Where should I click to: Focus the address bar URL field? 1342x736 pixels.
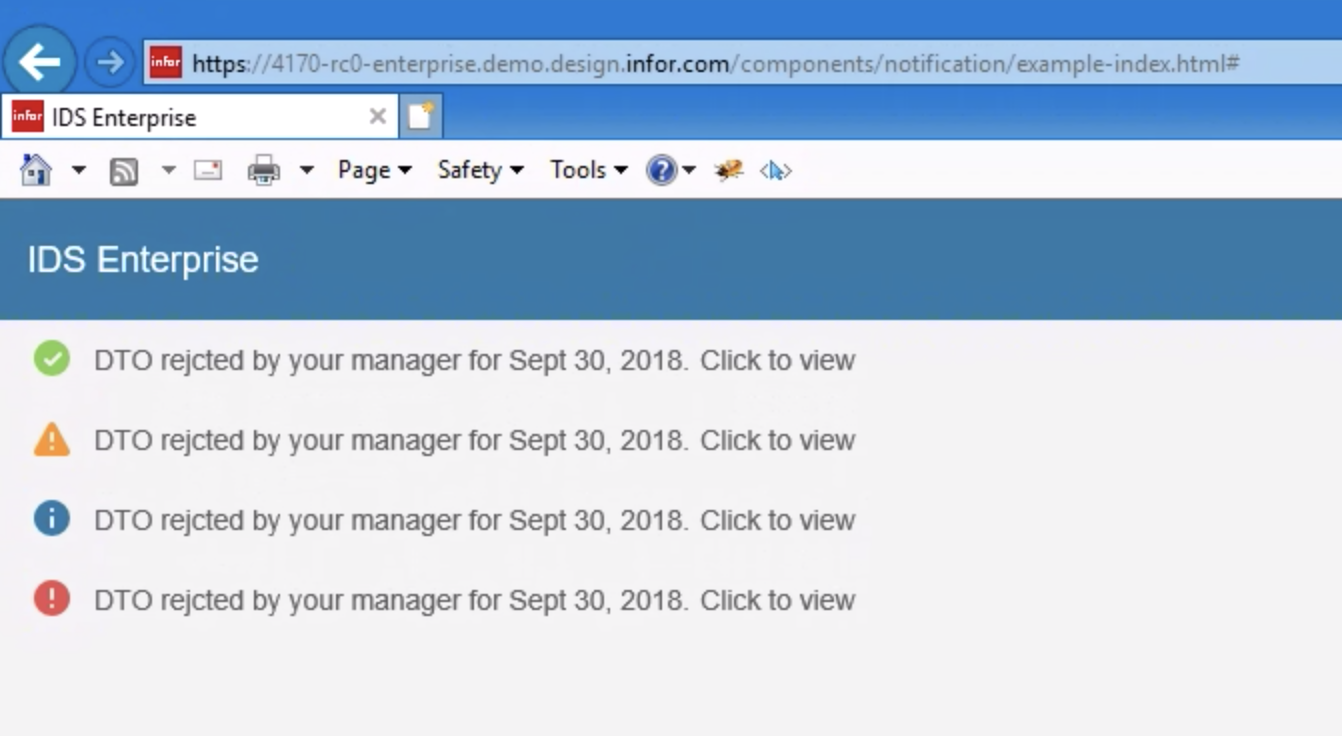(x=742, y=63)
